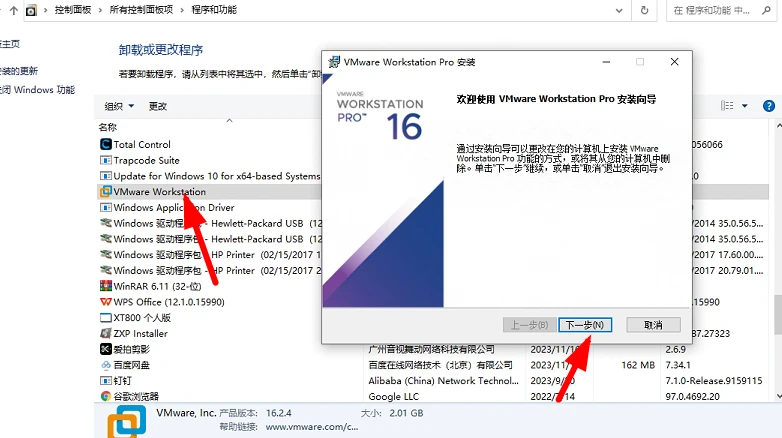The height and width of the screenshot is (438, 782).
Task: Click the up arrow navigation icon
Action: pyautogui.click(x=13, y=10)
